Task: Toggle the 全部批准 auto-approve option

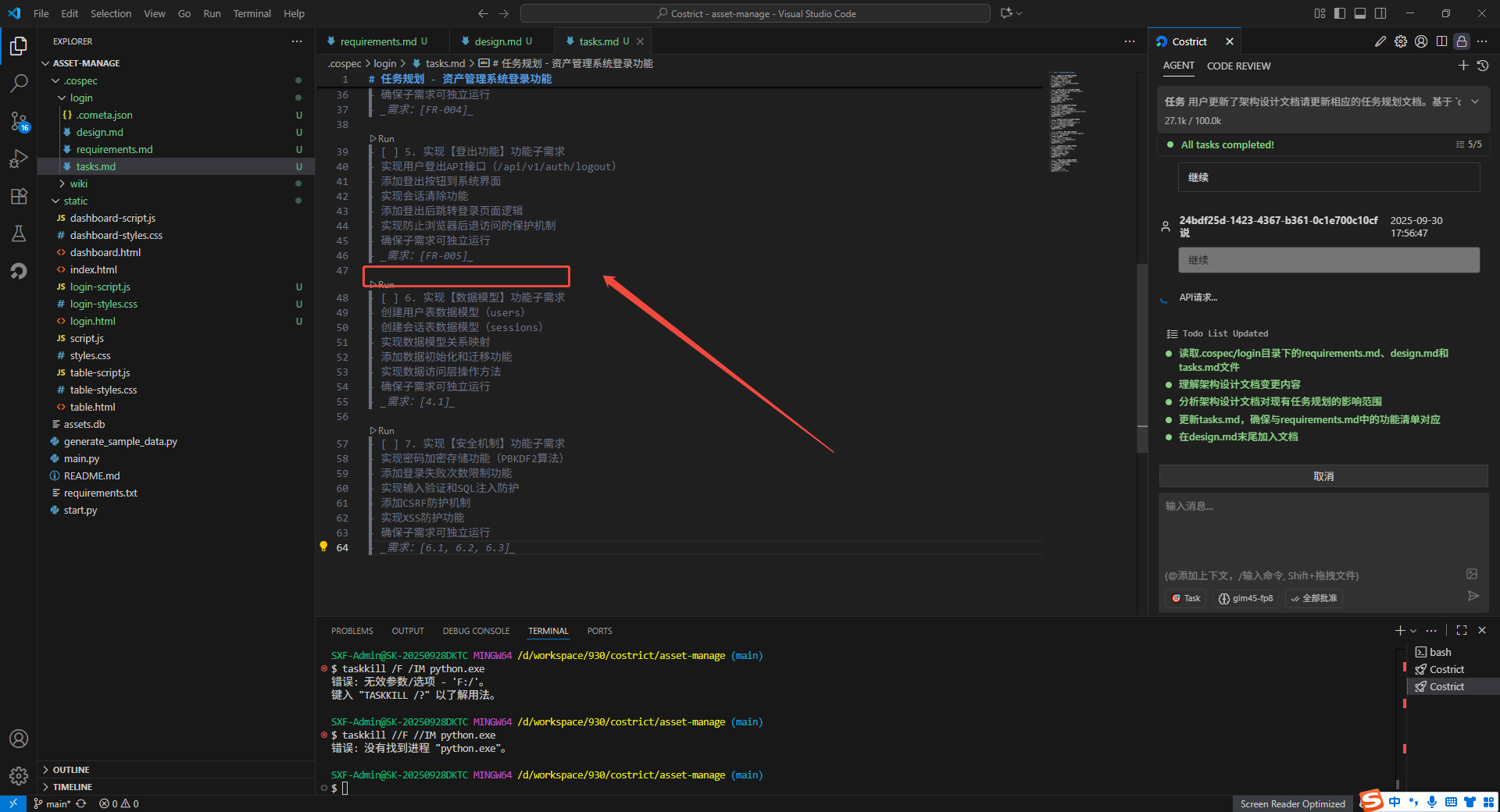Action: pyautogui.click(x=1313, y=598)
